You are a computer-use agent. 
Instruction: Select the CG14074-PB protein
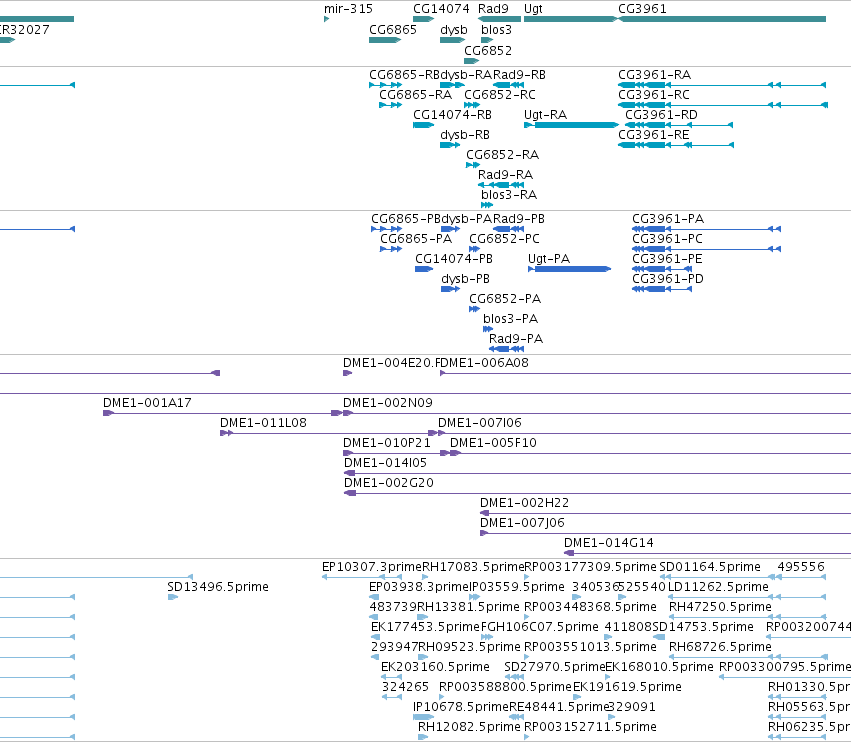(454, 258)
